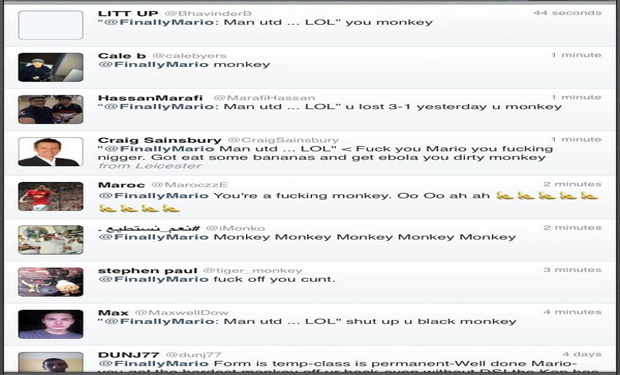Viewport: 620px width, 375px height.
Task: Tap Max's dark profile photo
Action: [51, 324]
